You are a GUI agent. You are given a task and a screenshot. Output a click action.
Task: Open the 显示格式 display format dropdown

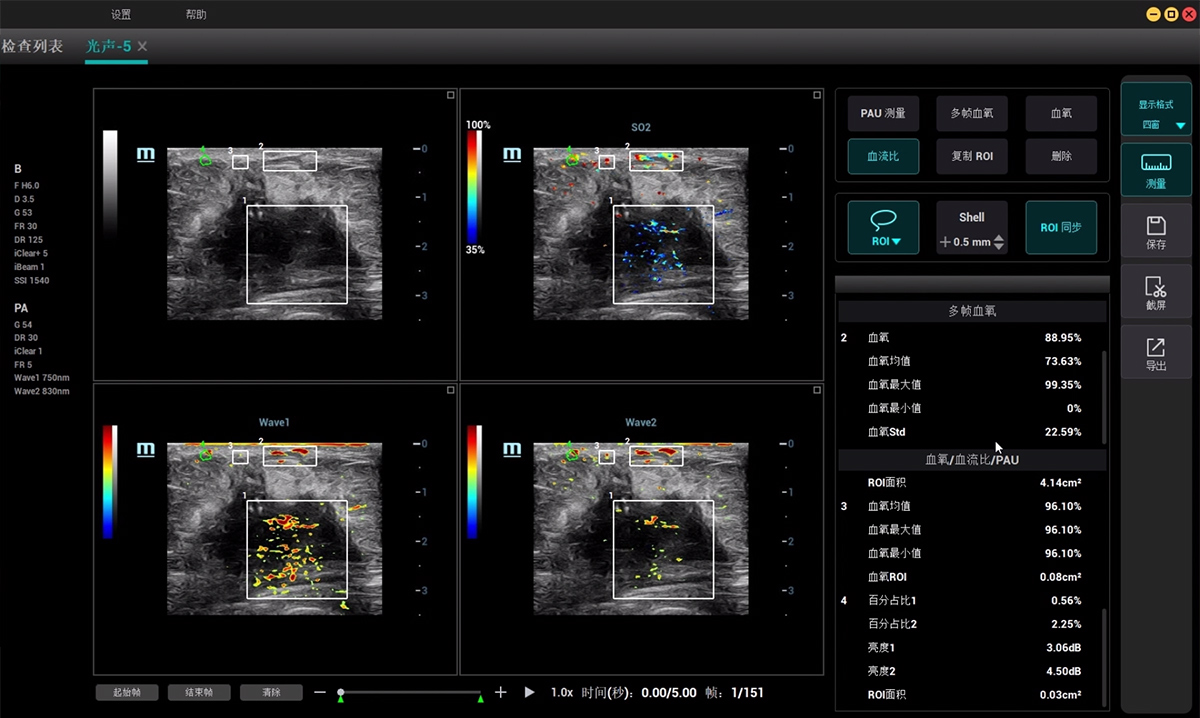point(1156,110)
